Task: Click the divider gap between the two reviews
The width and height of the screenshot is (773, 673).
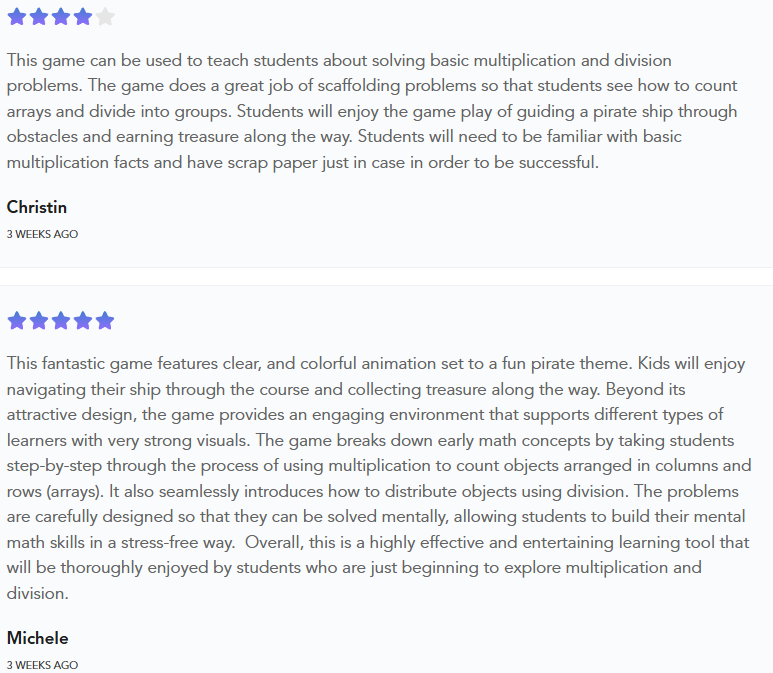Action: (x=386, y=276)
